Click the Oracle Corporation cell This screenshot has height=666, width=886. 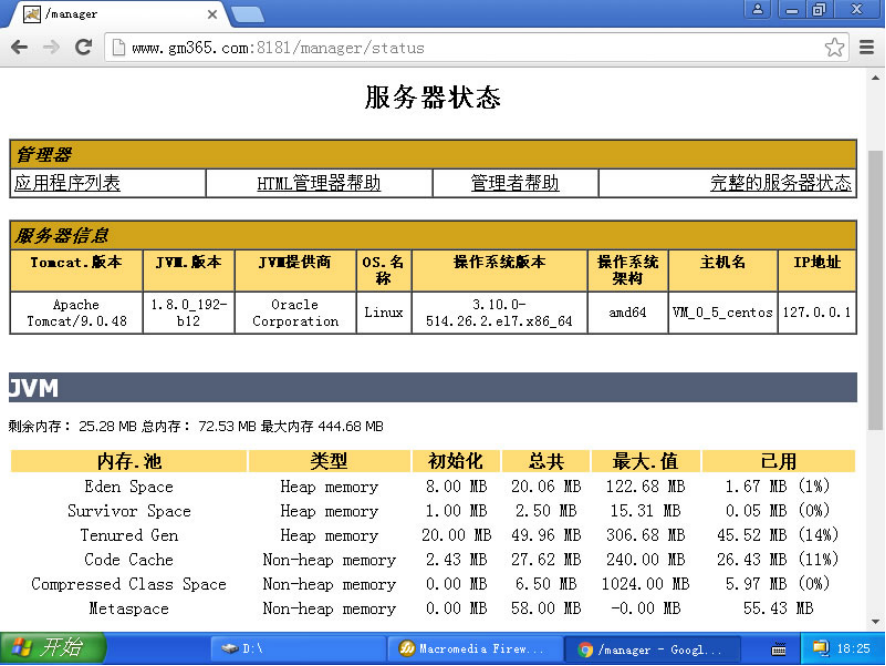(x=296, y=313)
